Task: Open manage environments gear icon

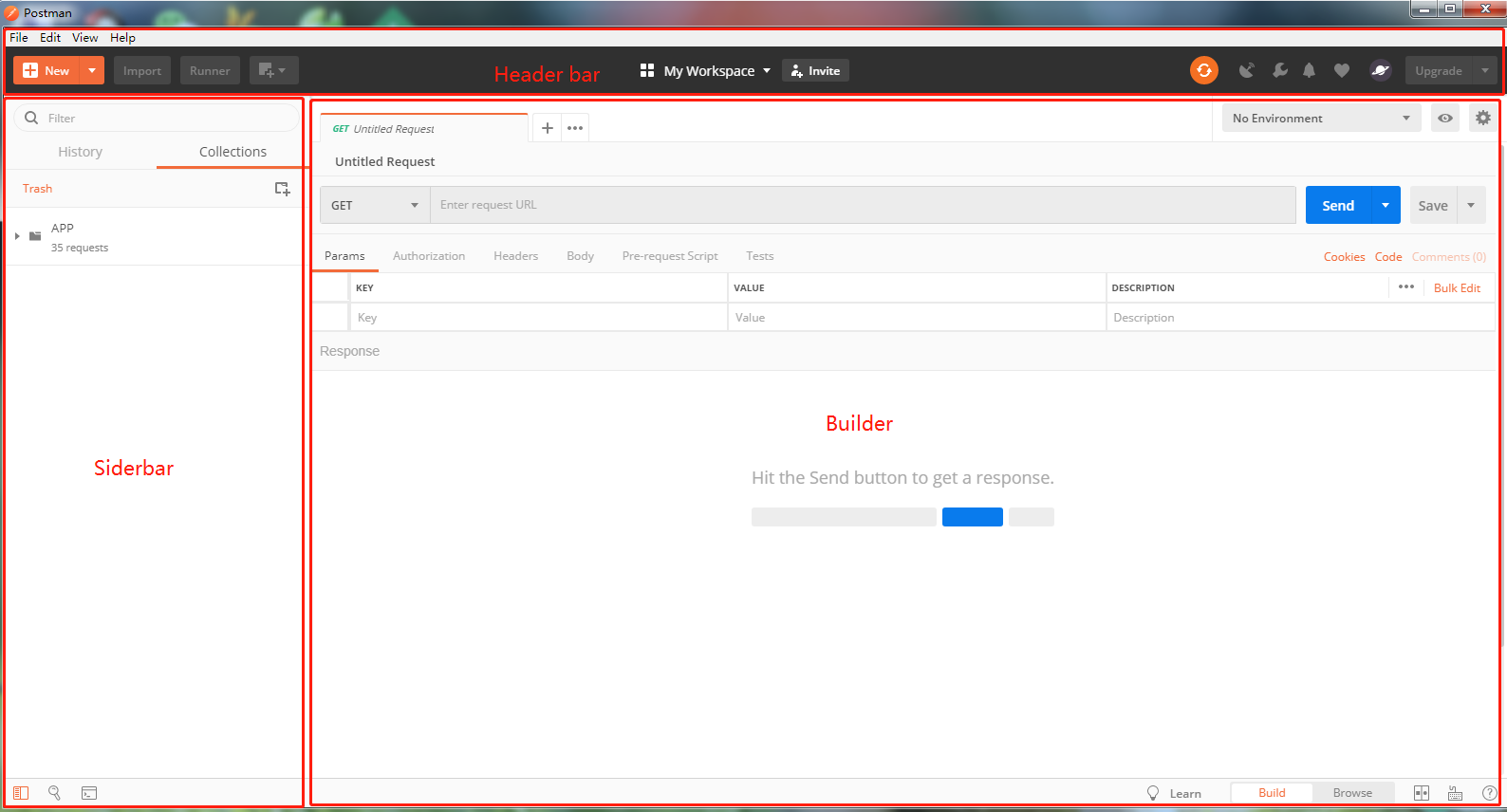Action: (x=1483, y=118)
